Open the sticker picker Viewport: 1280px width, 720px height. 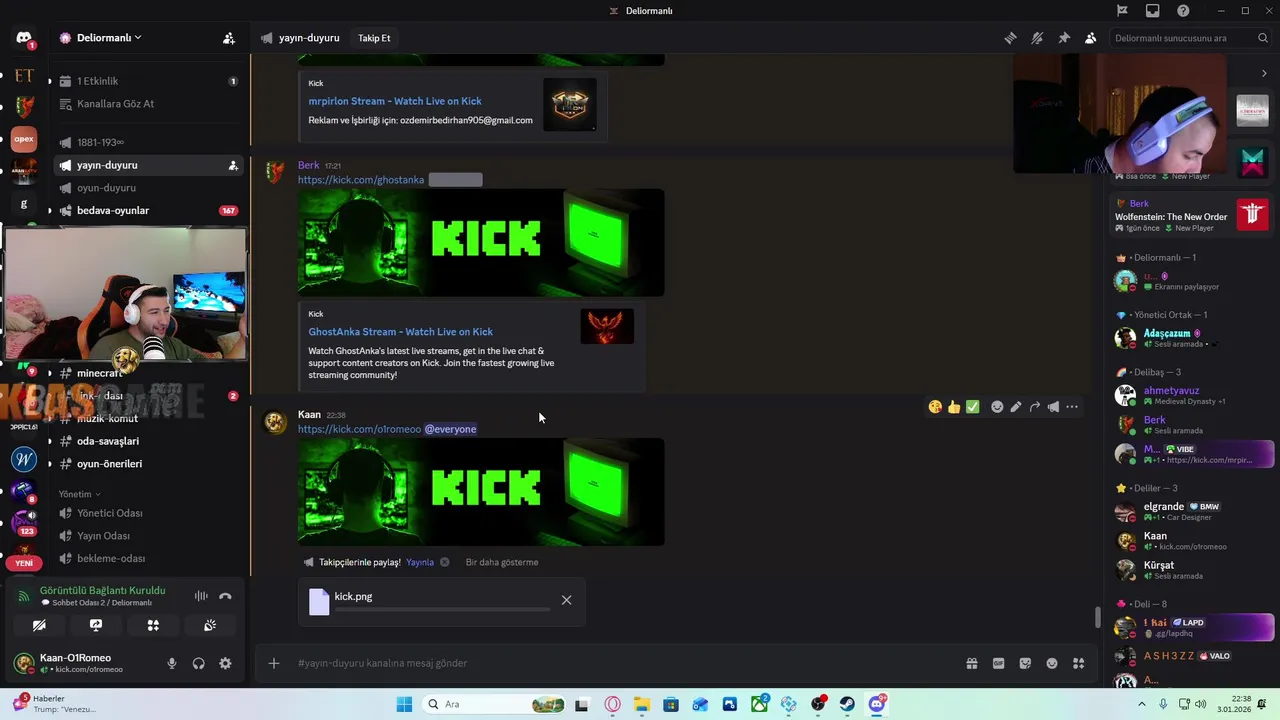[1025, 663]
